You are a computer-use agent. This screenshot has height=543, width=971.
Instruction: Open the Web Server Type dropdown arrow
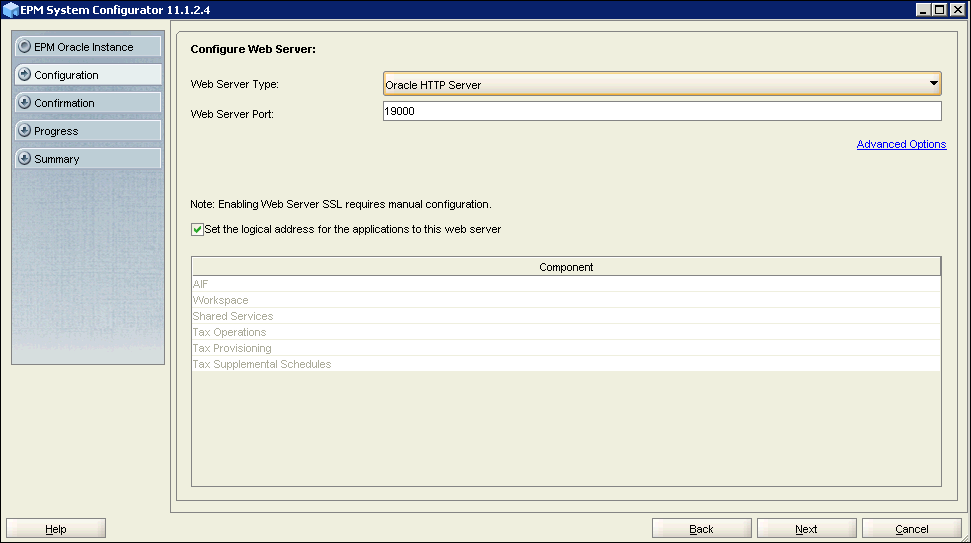(x=933, y=84)
